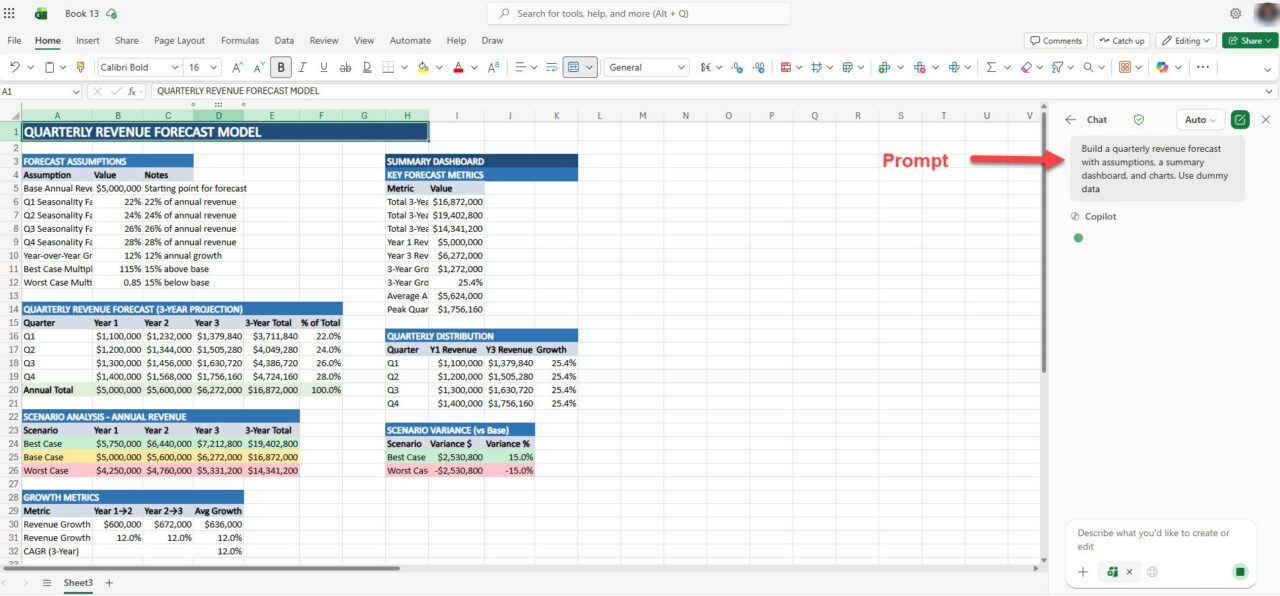Expand the AutoSum dropdown arrow
This screenshot has width=1280, height=596.
(1005, 67)
